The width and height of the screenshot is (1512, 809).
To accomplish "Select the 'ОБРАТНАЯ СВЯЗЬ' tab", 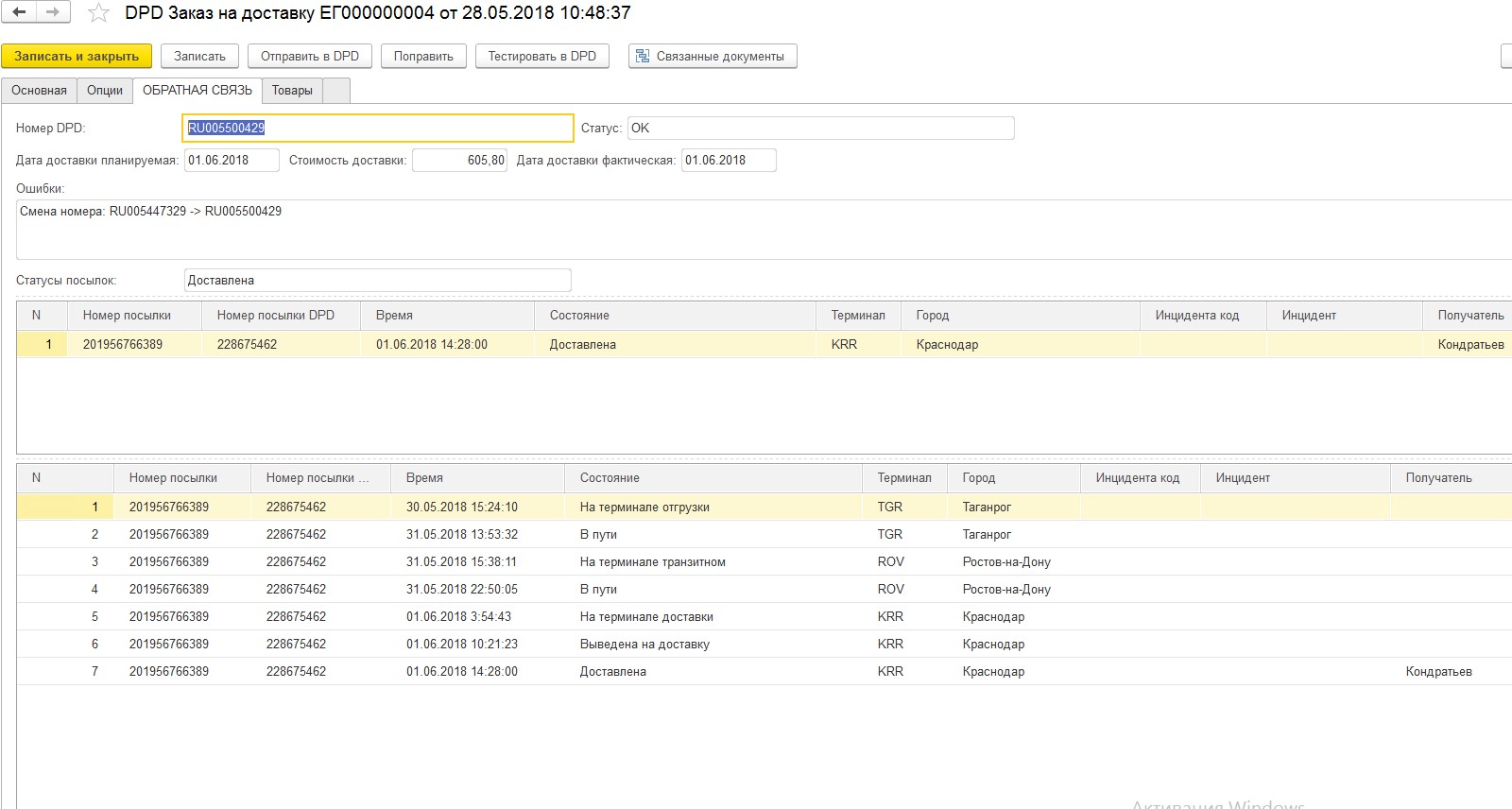I will [198, 91].
